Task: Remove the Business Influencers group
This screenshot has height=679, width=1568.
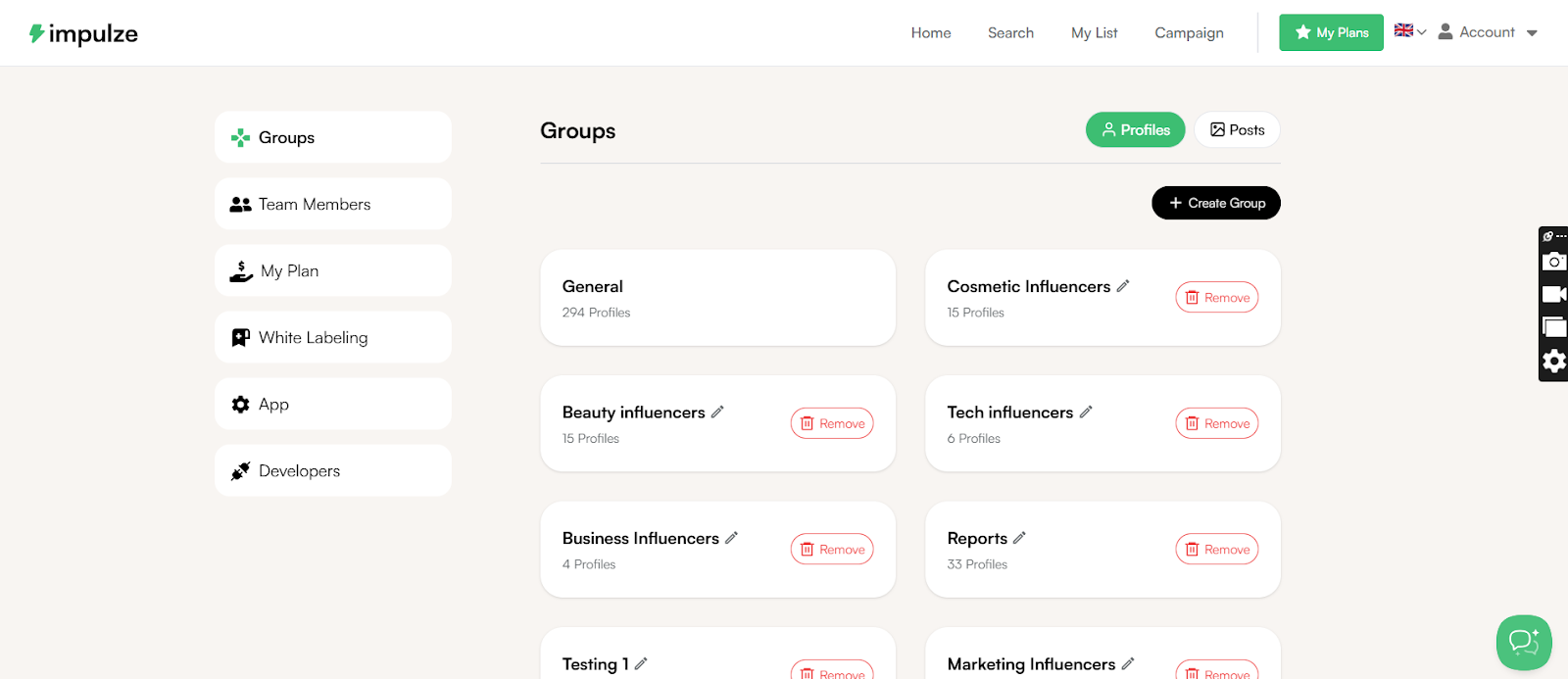Action: [x=832, y=550]
